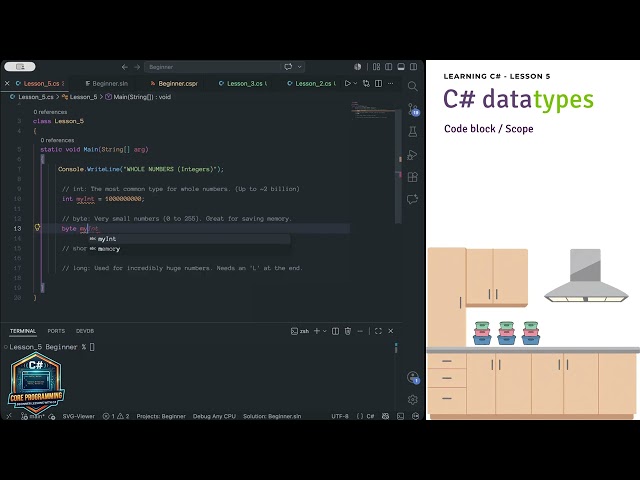
Task: Select the memory autocomplete suggestion
Action: 189,249
